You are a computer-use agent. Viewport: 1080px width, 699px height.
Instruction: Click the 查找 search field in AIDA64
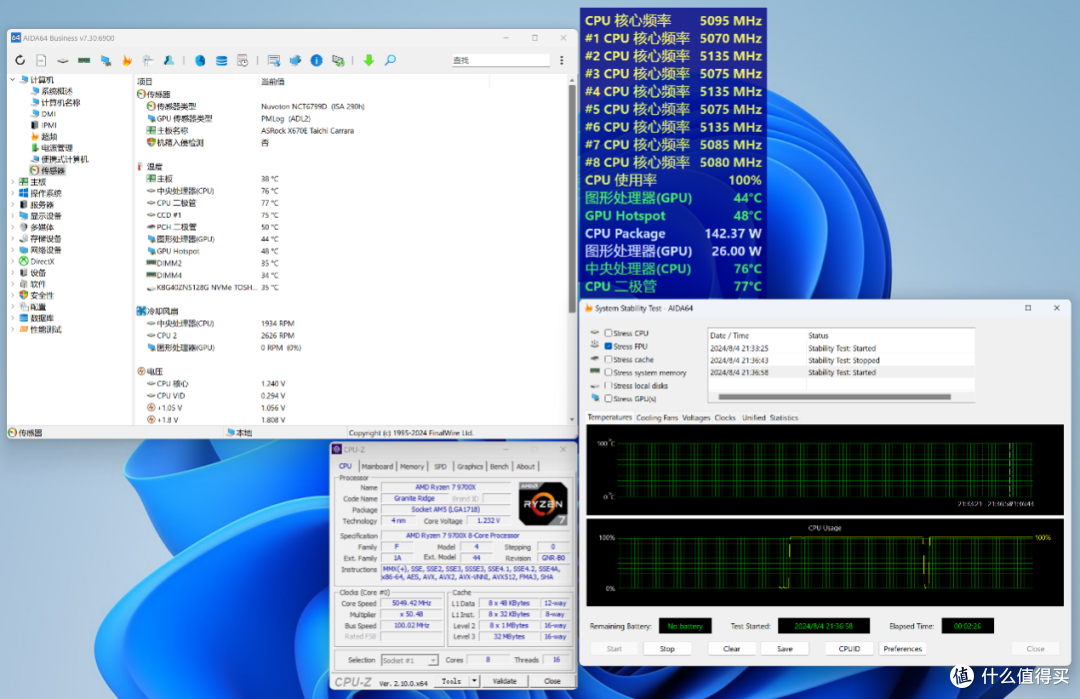[x=501, y=61]
